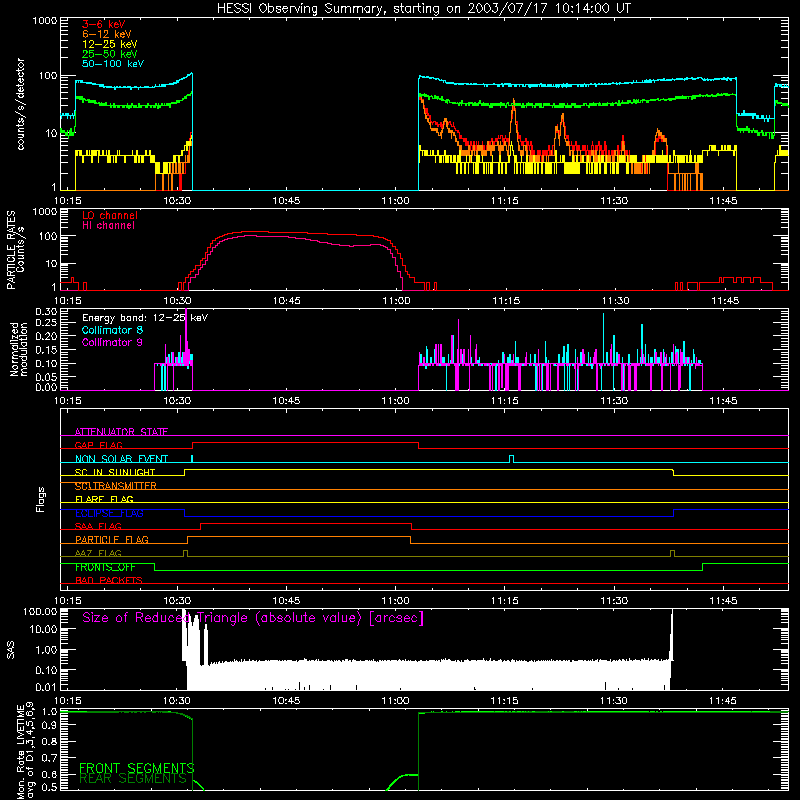Select the SC IN SUNLIGHT flag label
Screen dimensions: 800x800
point(115,472)
